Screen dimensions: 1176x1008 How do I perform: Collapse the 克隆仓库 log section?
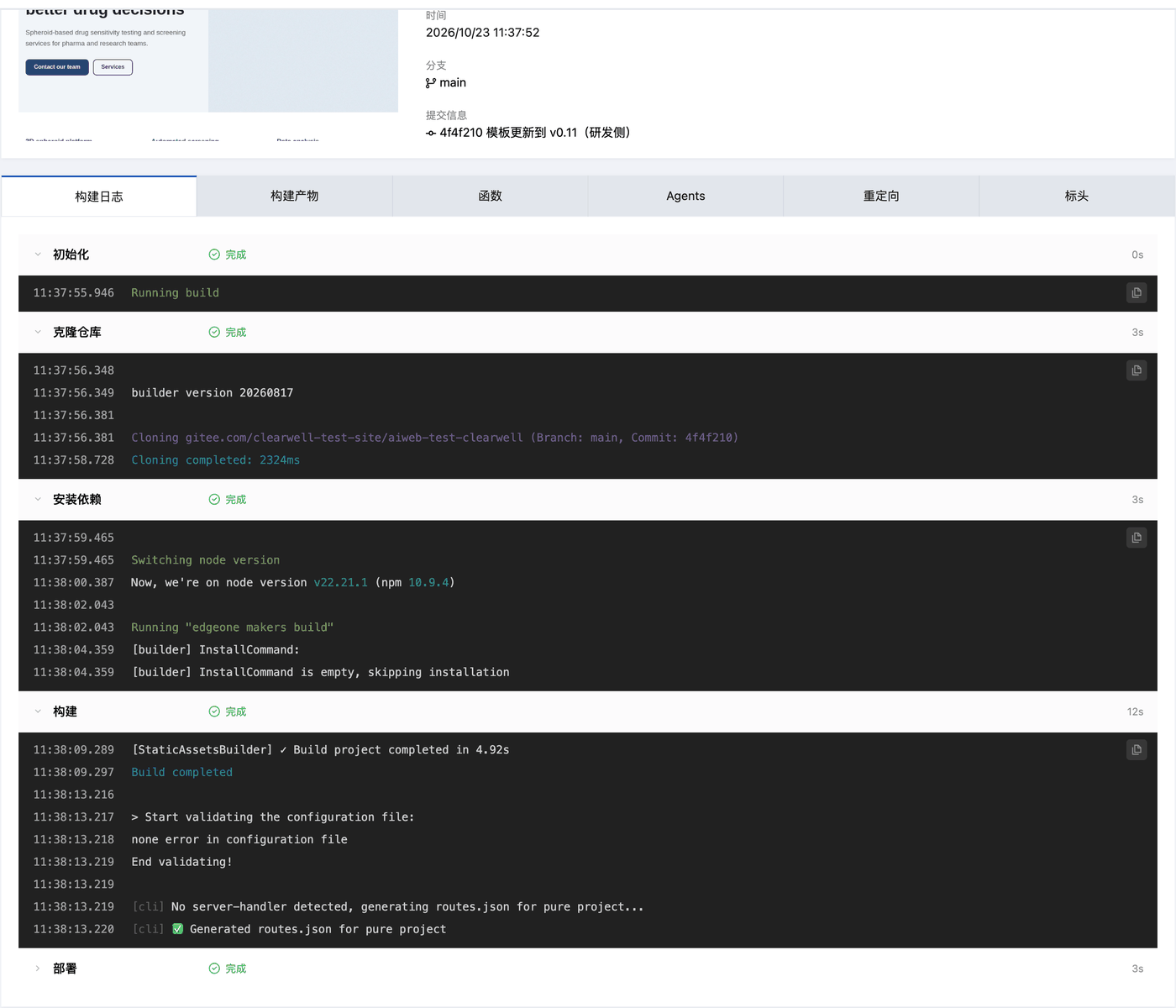38,333
